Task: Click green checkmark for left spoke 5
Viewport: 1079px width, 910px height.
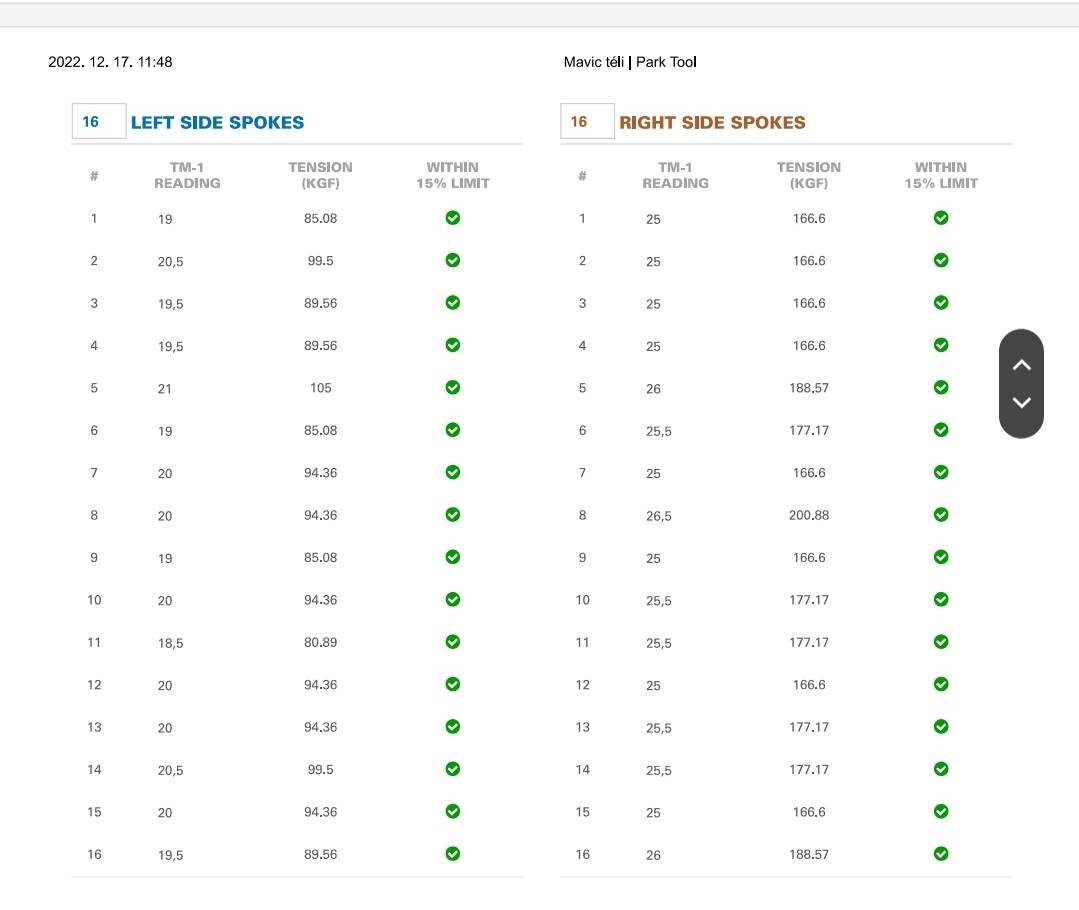Action: coord(452,388)
